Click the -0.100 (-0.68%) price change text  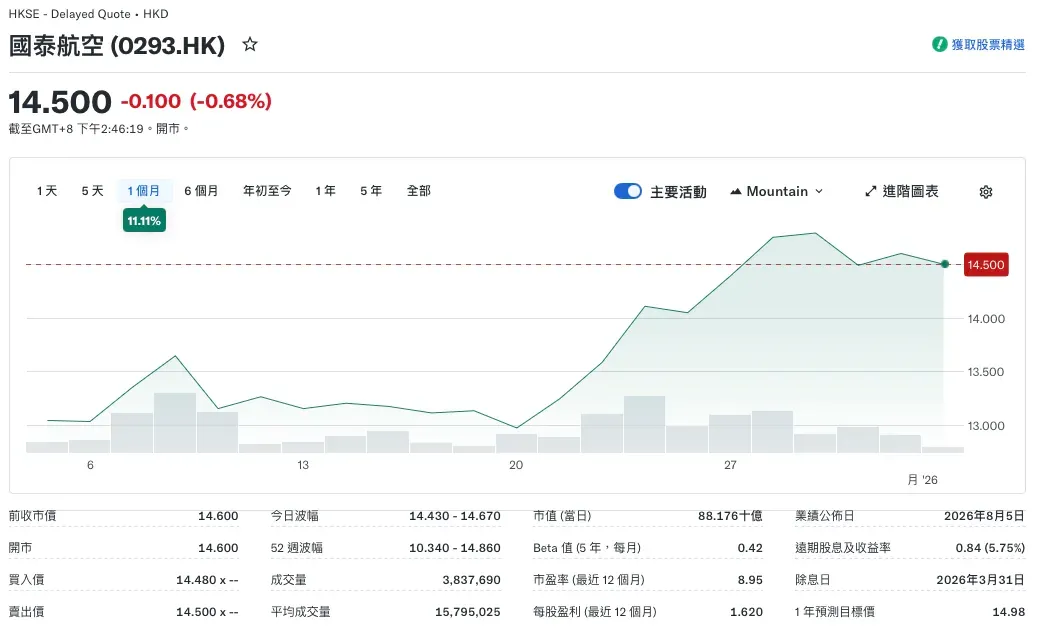tap(196, 101)
